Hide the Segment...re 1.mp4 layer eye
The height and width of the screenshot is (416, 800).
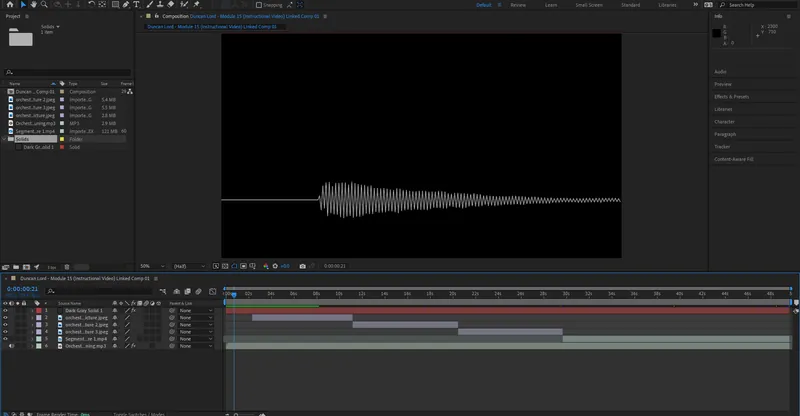point(5,339)
